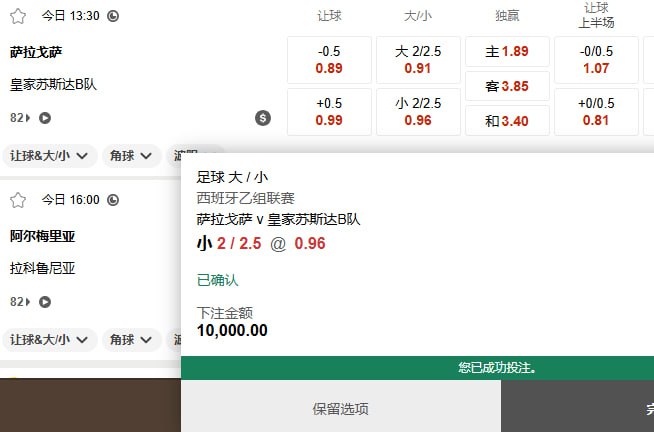Favorite the 阿尔梅里亚 match with star icon
Screen dimensions: 654x432
17,200
